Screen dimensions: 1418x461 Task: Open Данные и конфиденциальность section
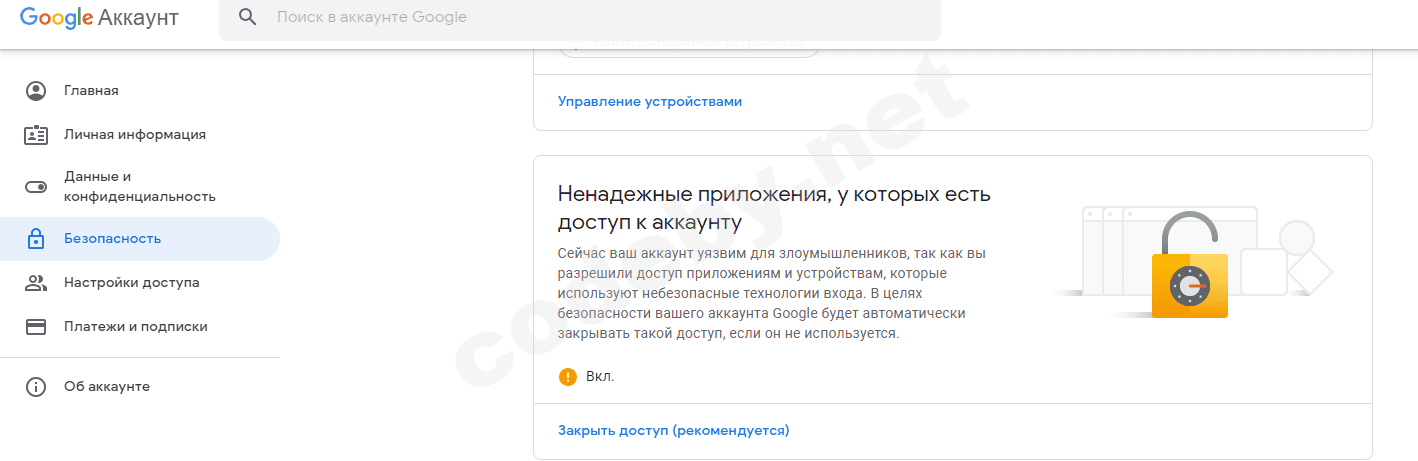click(x=140, y=186)
